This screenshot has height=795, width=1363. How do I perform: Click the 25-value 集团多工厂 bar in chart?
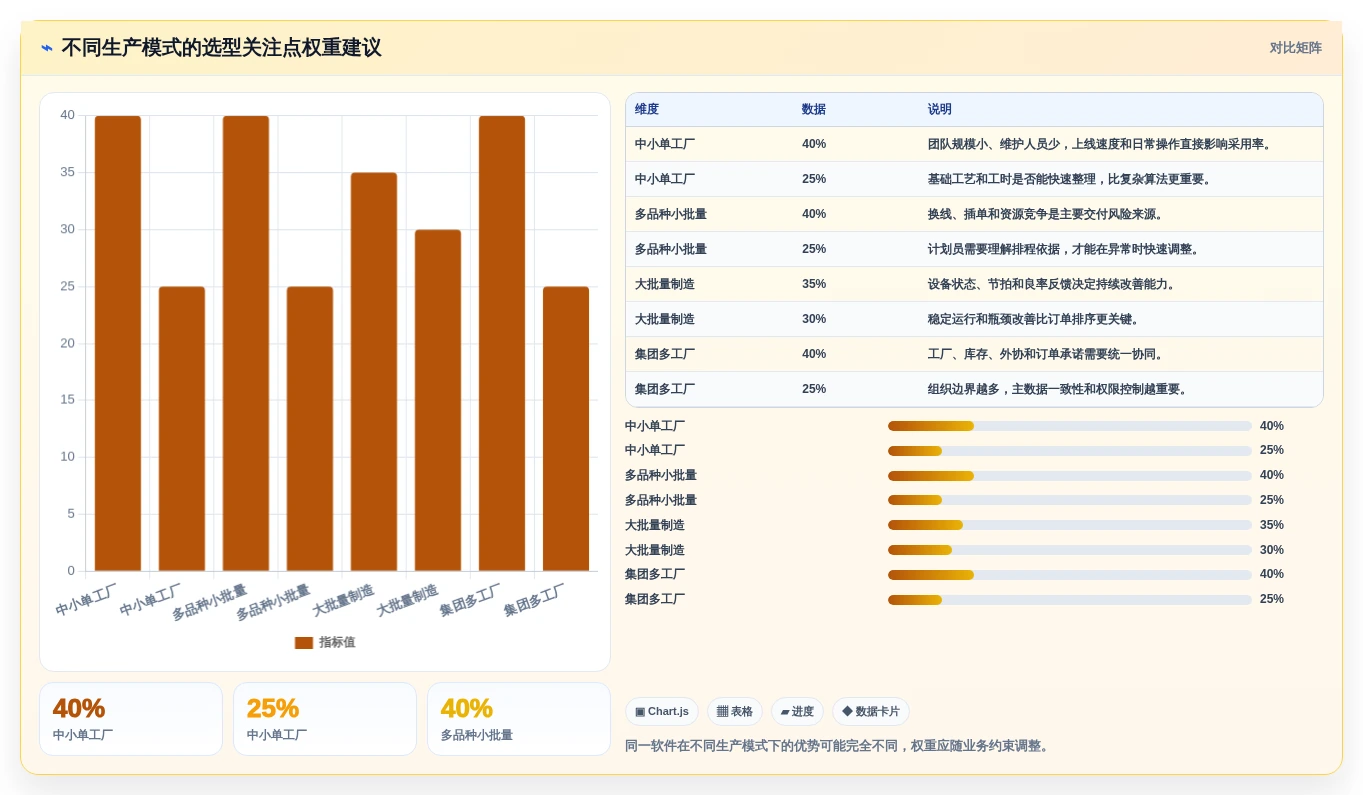click(x=566, y=429)
